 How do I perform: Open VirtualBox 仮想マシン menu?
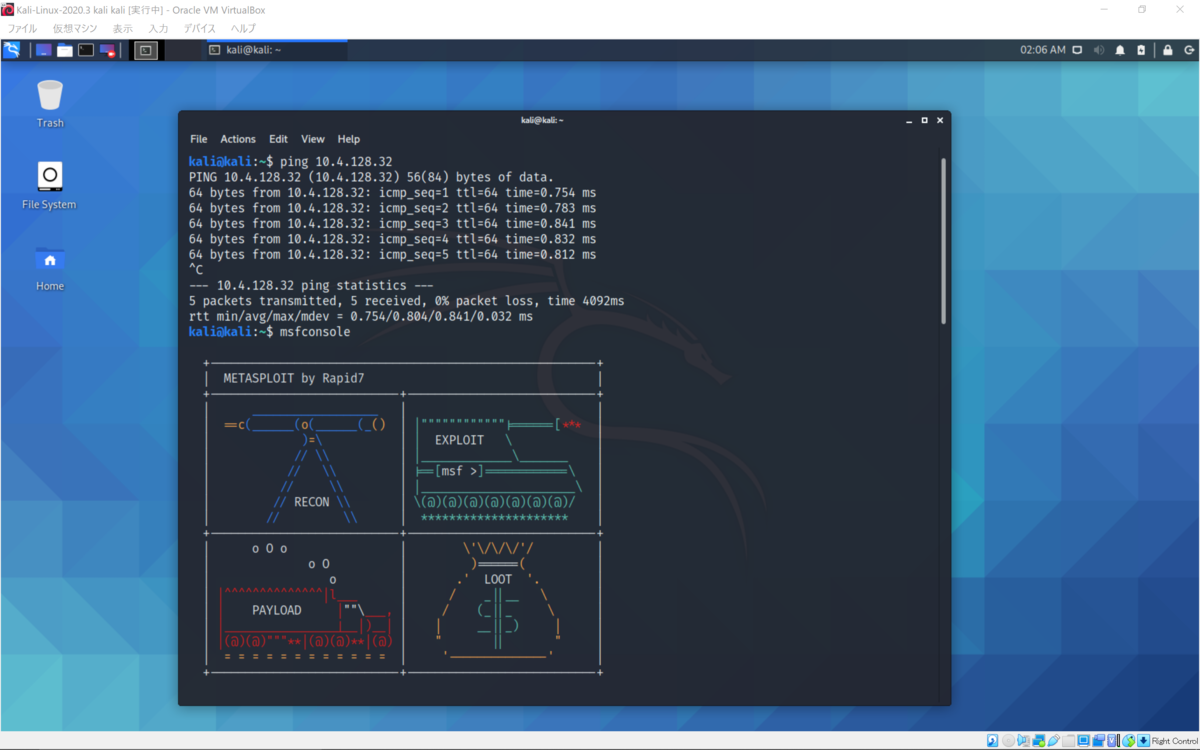[x=75, y=29]
